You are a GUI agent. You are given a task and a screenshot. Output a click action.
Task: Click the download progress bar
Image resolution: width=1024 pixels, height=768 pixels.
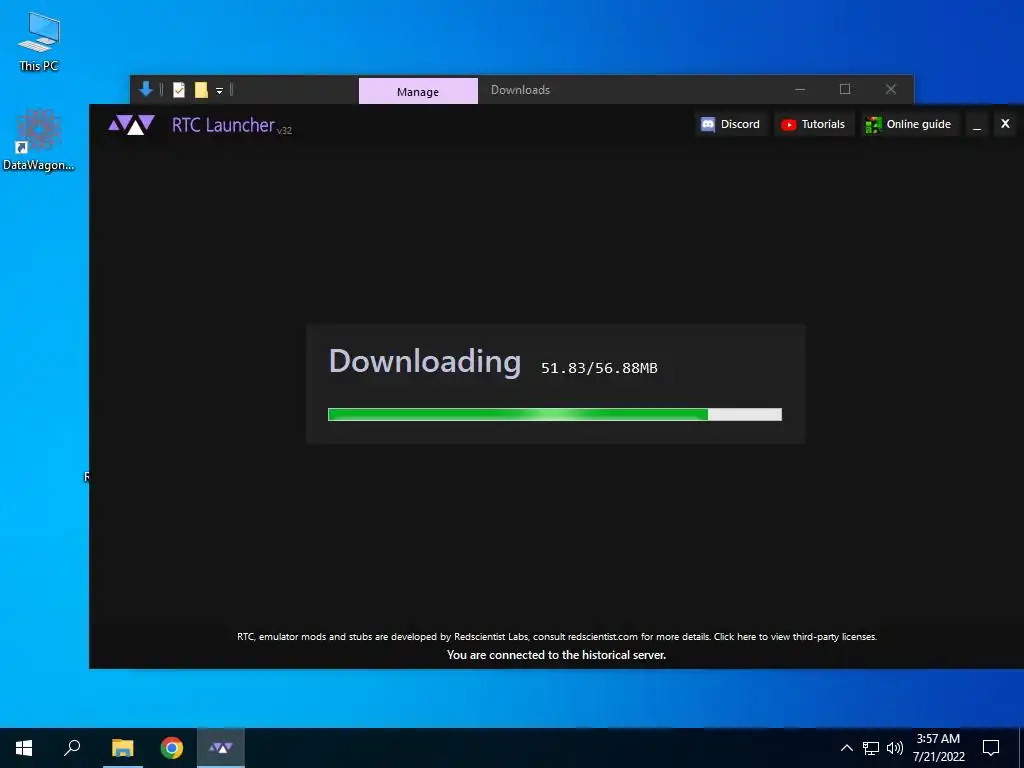point(554,414)
